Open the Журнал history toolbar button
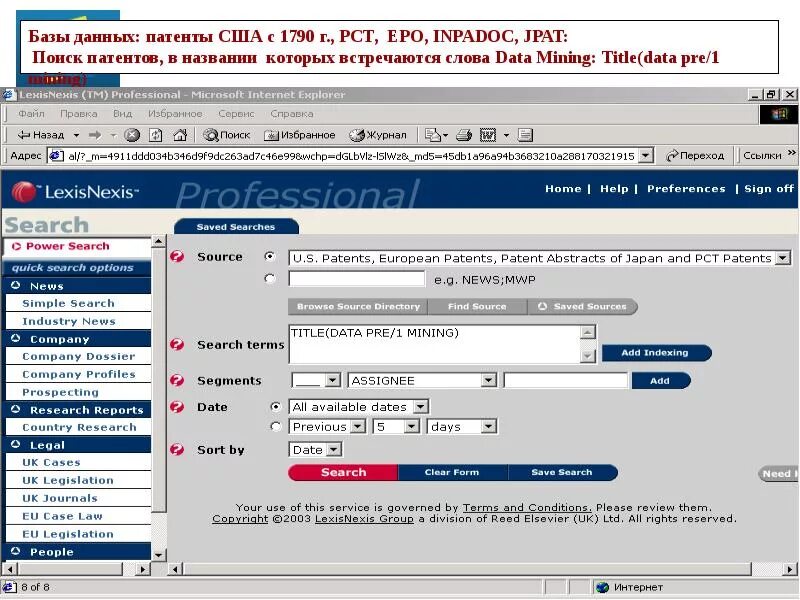 tap(378, 135)
